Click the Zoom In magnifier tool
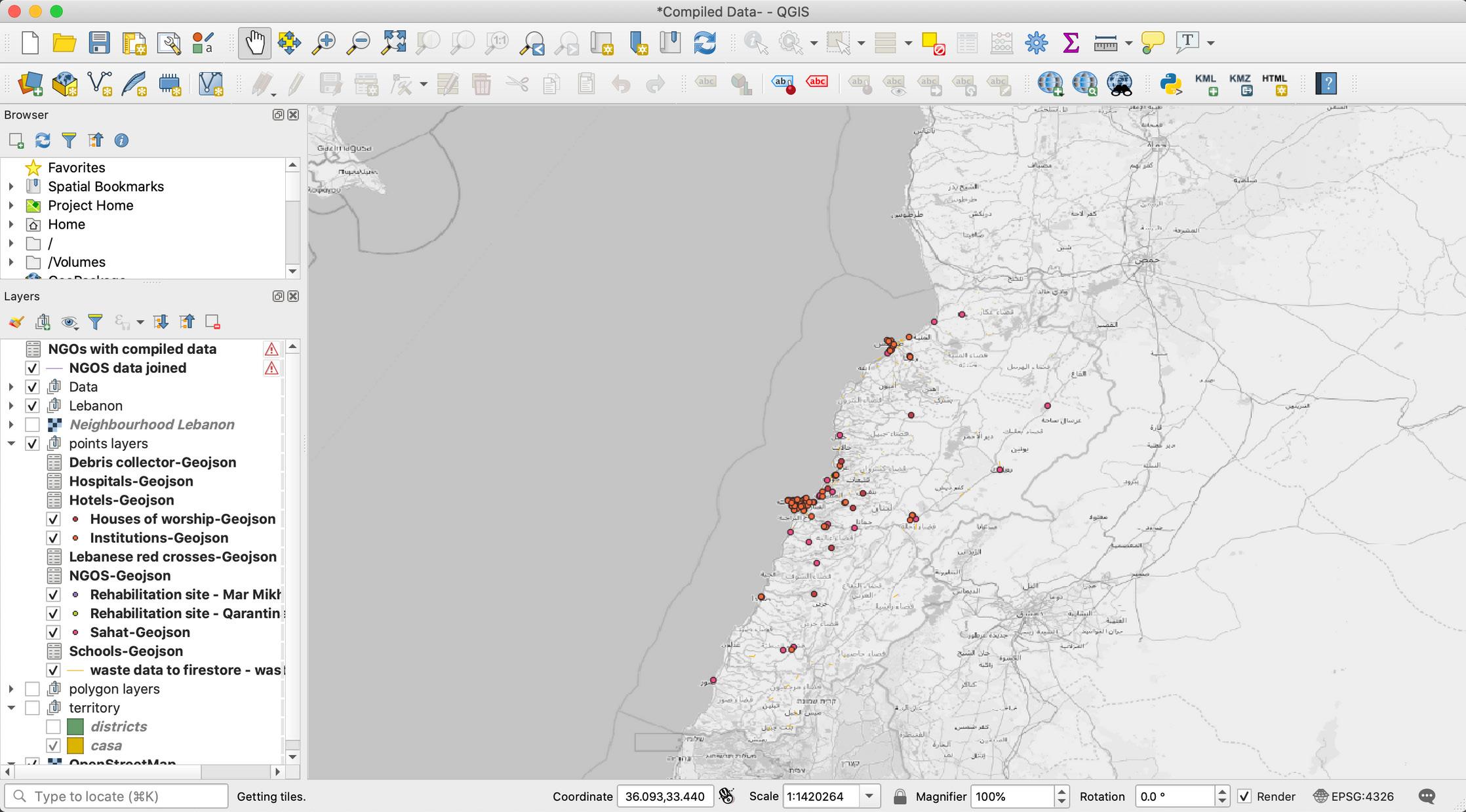This screenshot has height=812, width=1466. (x=323, y=43)
